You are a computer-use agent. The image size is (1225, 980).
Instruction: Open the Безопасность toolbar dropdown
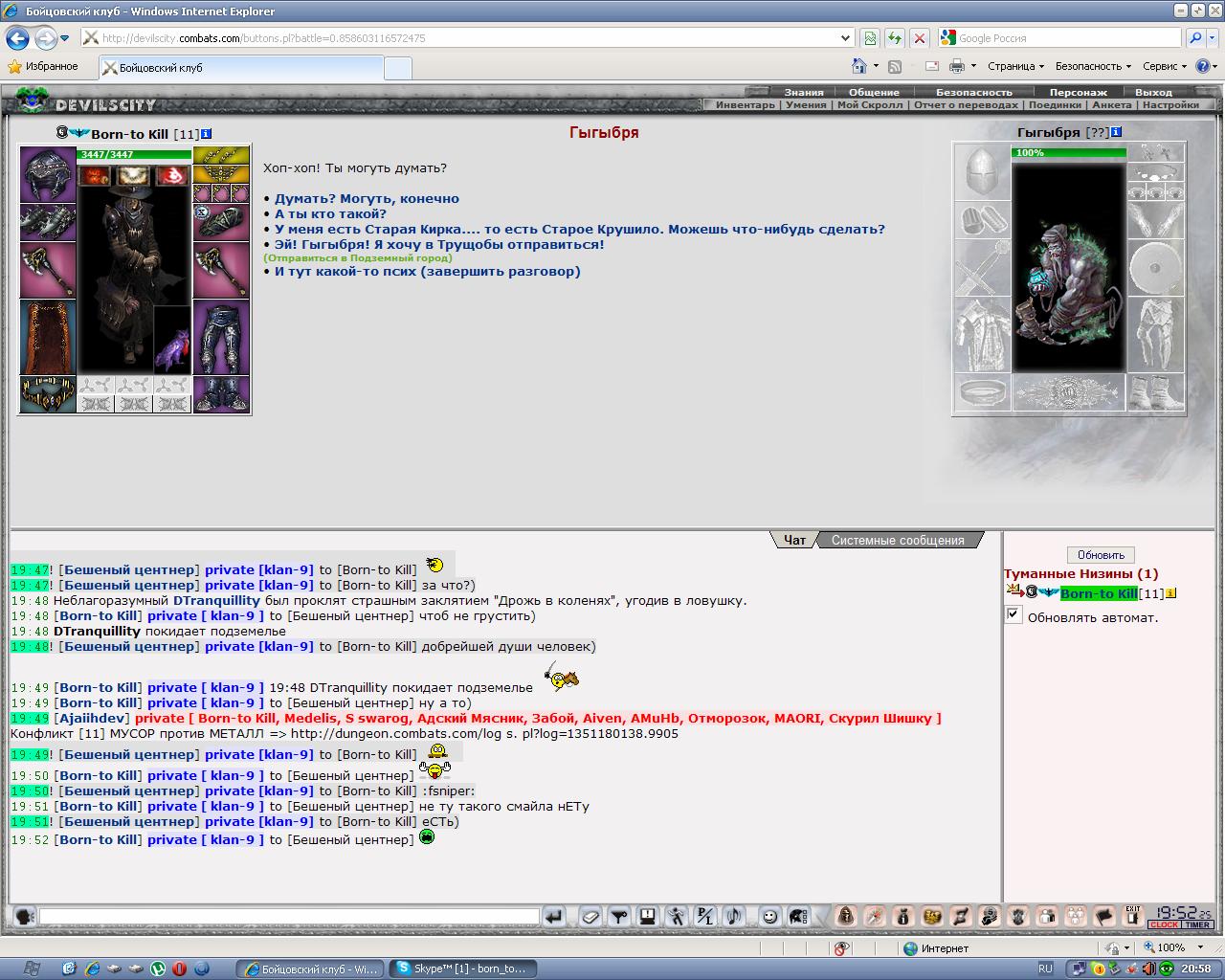[1093, 66]
